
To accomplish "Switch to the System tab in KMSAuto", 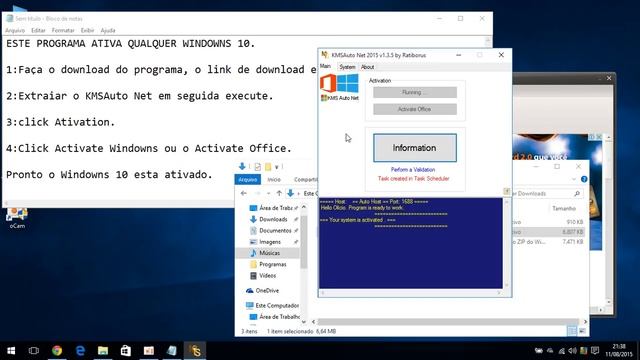I will pos(347,67).
